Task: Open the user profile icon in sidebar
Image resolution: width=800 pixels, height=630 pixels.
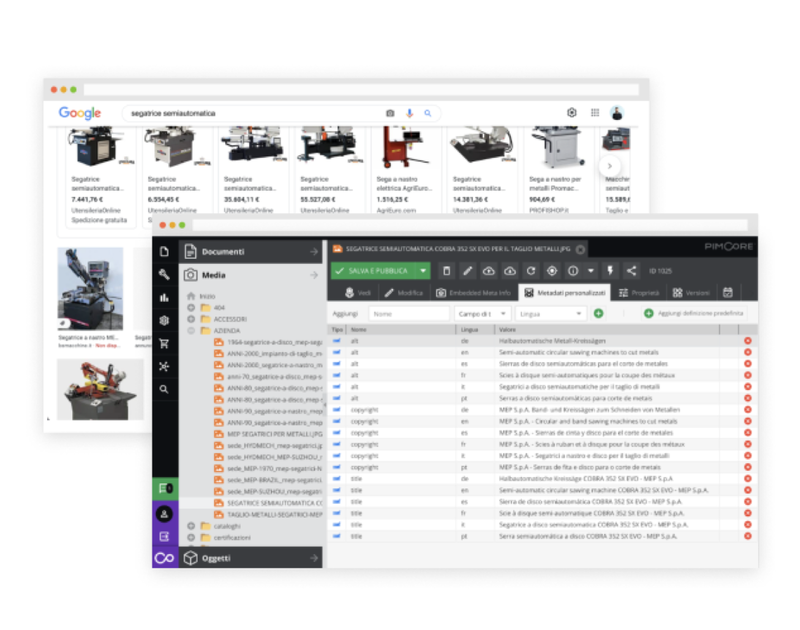Action: point(164,514)
